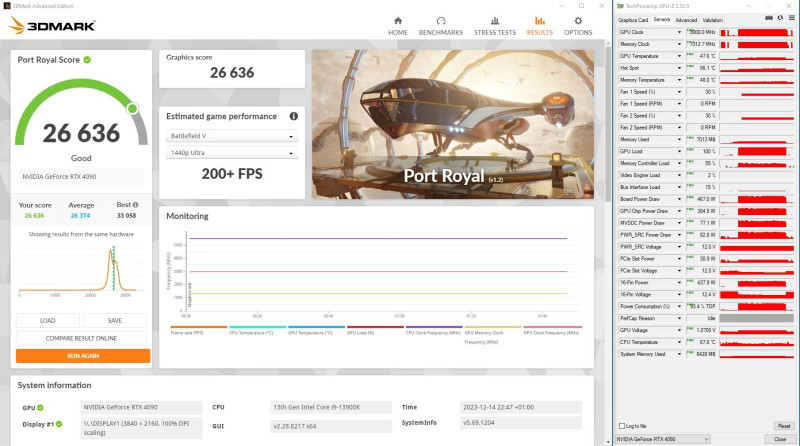Click the Reset button in GPU-Z
This screenshot has height=446, width=800.
[x=784, y=426]
